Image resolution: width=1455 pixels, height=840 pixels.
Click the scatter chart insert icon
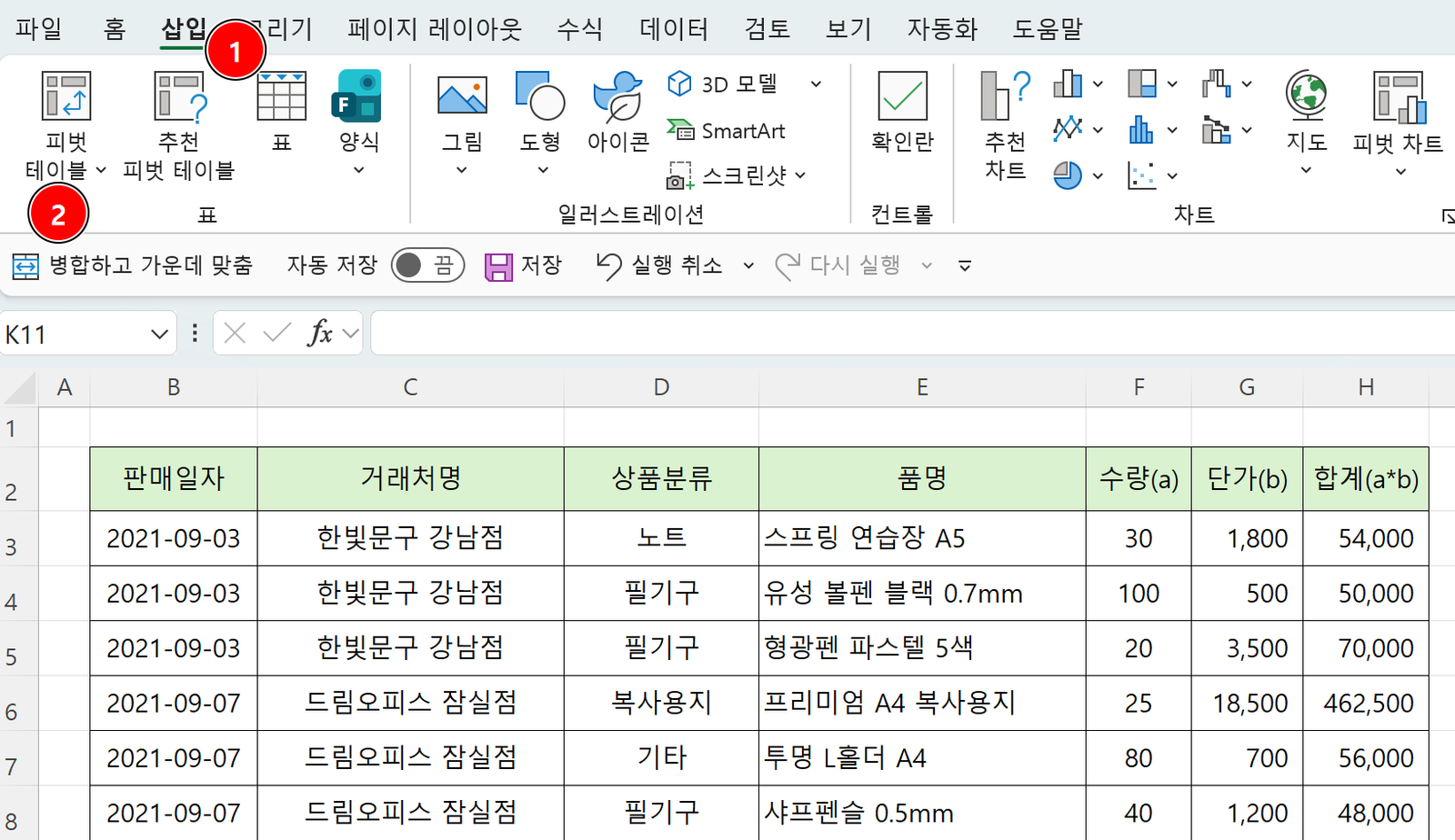pos(1141,175)
